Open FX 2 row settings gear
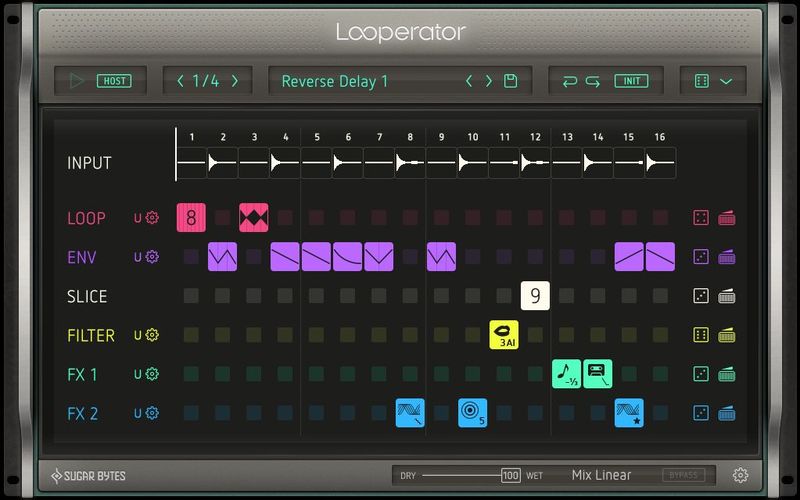The height and width of the screenshot is (500, 800). pyautogui.click(x=152, y=413)
